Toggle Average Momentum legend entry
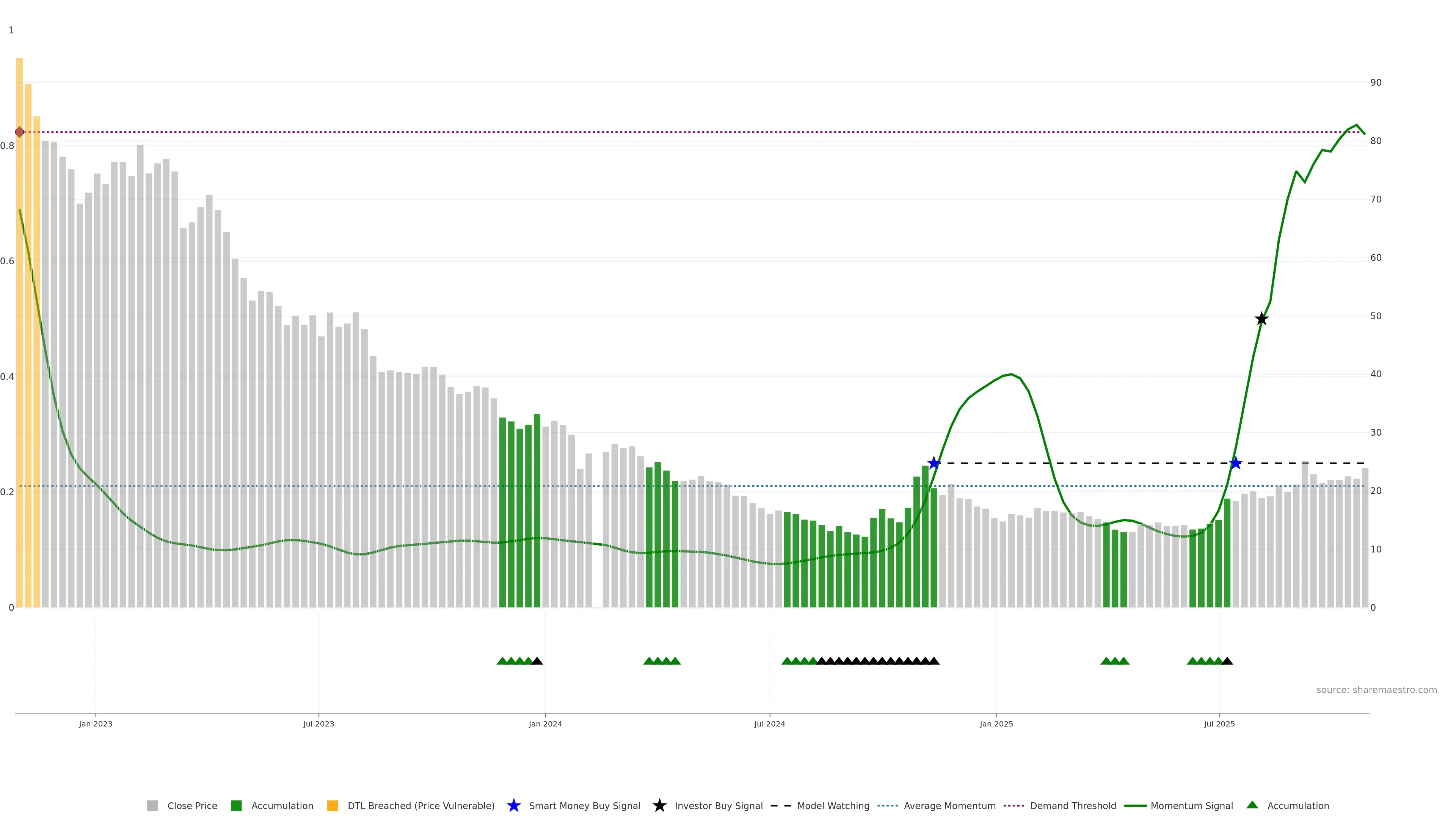 949,806
